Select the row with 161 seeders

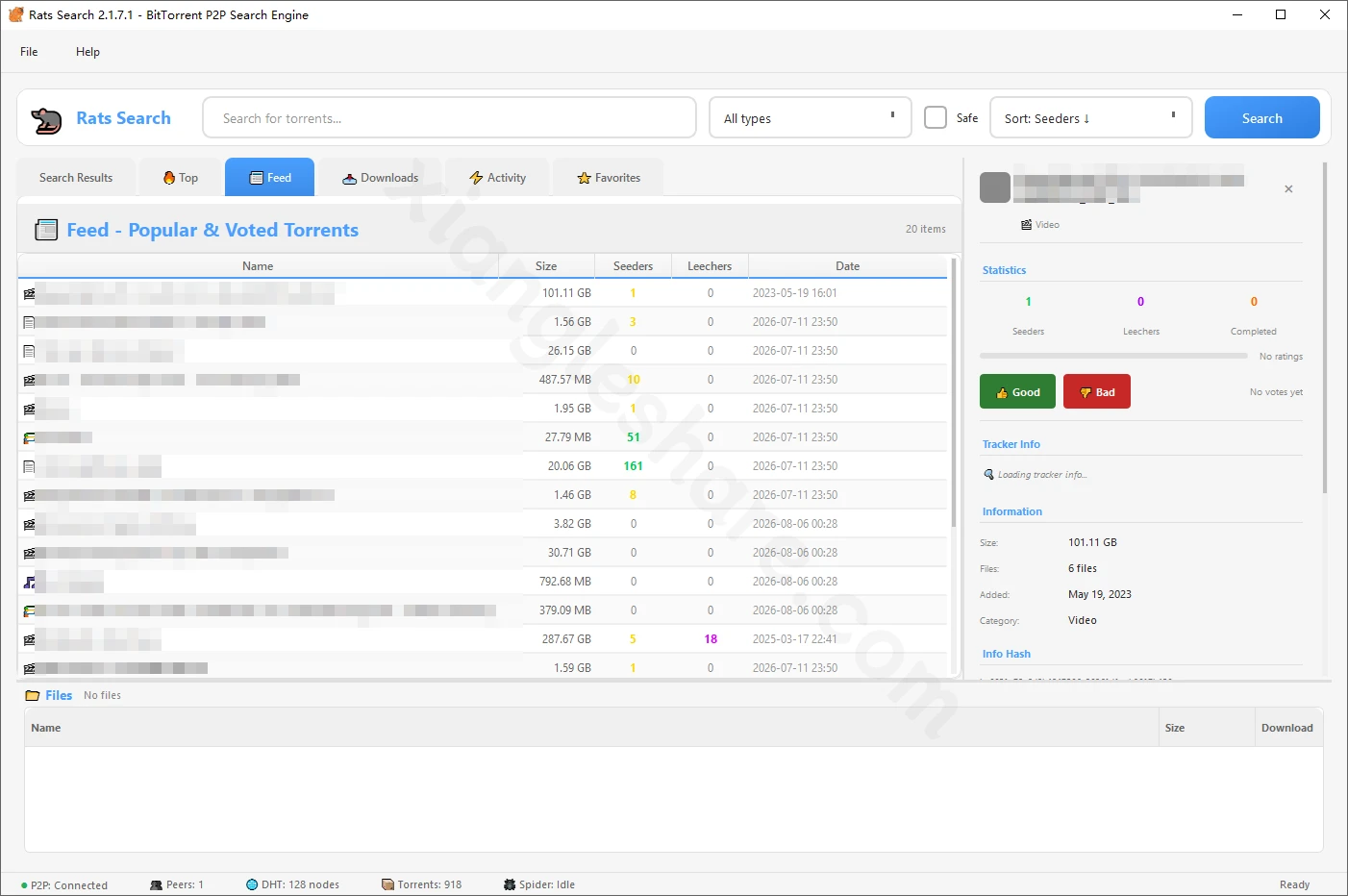point(483,466)
